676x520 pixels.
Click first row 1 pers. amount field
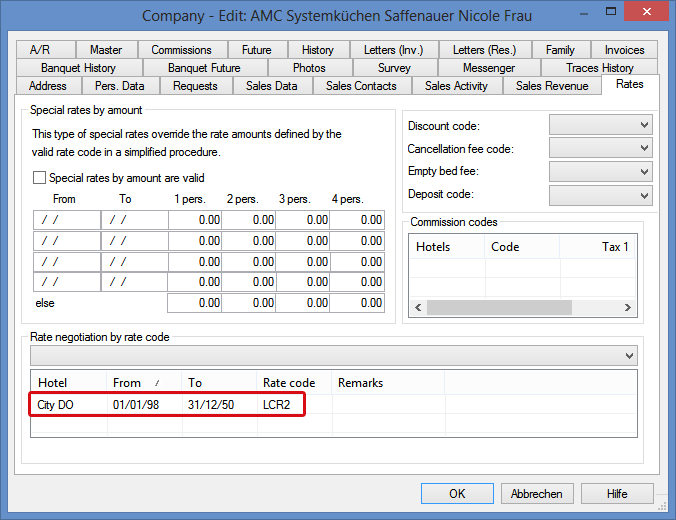(195, 220)
